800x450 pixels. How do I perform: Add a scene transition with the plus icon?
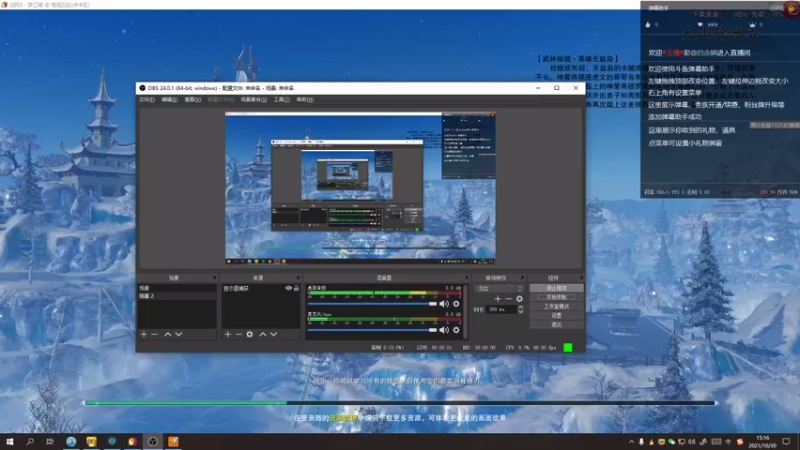click(497, 299)
